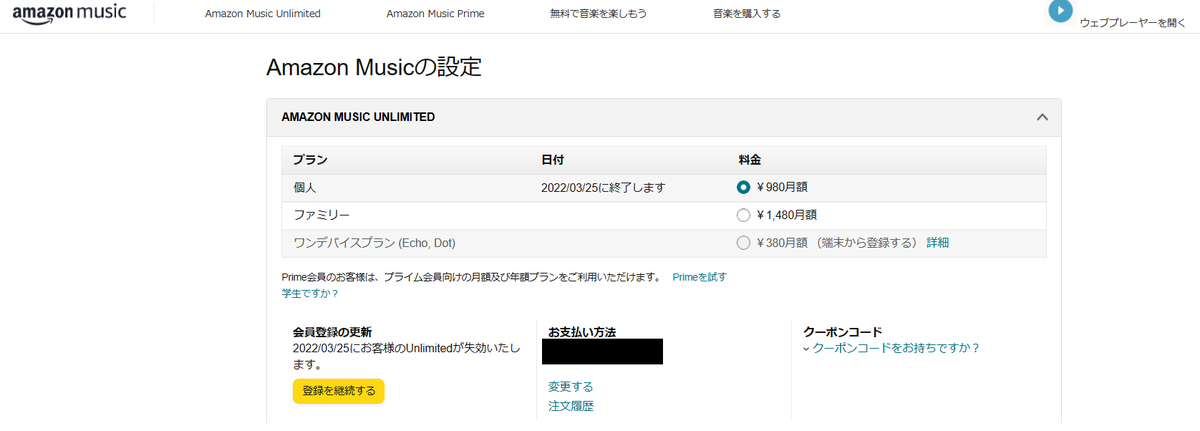Image resolution: width=1200 pixels, height=431 pixels.
Task: Click the 登録を継続する button
Action: point(339,391)
